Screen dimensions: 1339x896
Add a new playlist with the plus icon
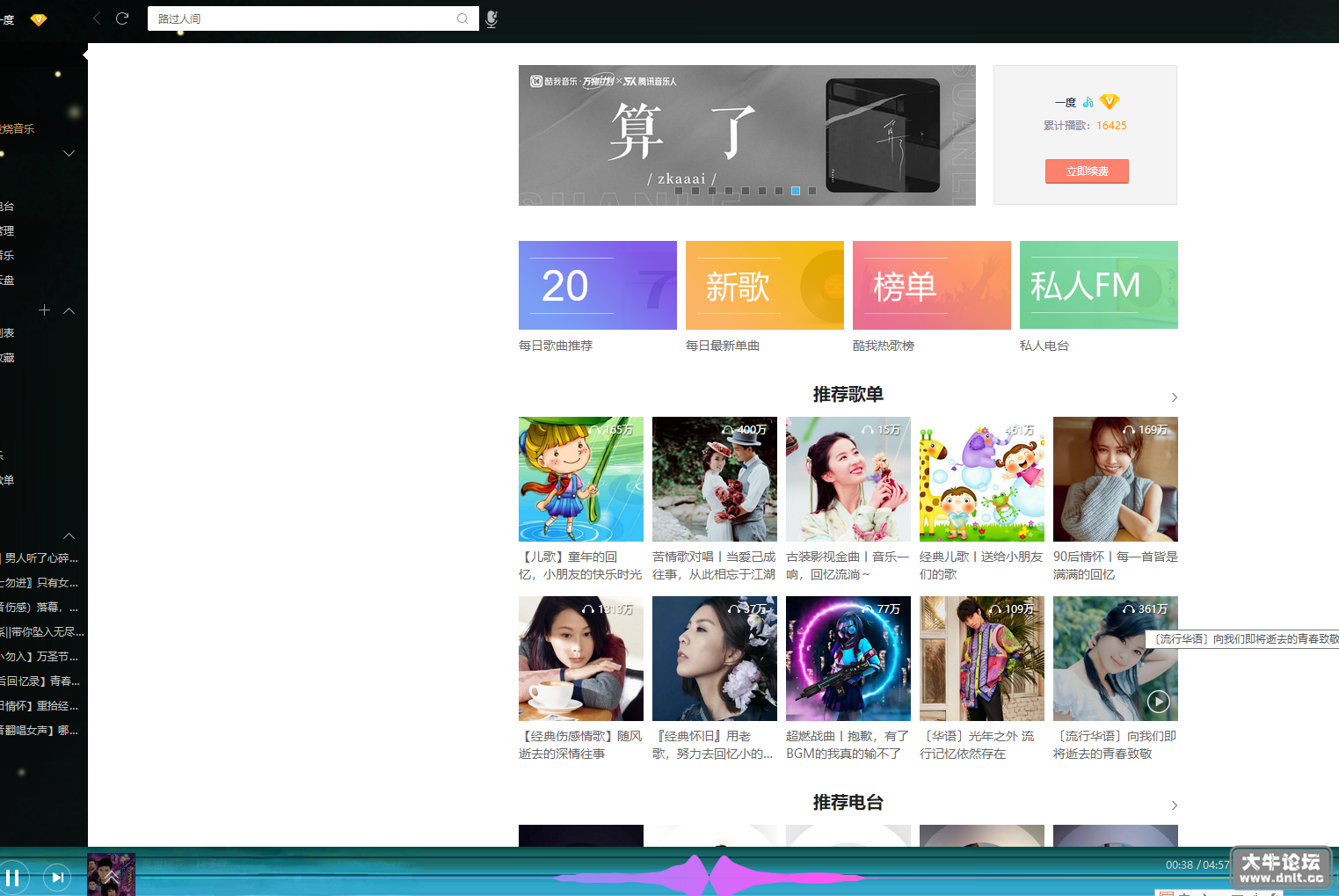[x=45, y=310]
